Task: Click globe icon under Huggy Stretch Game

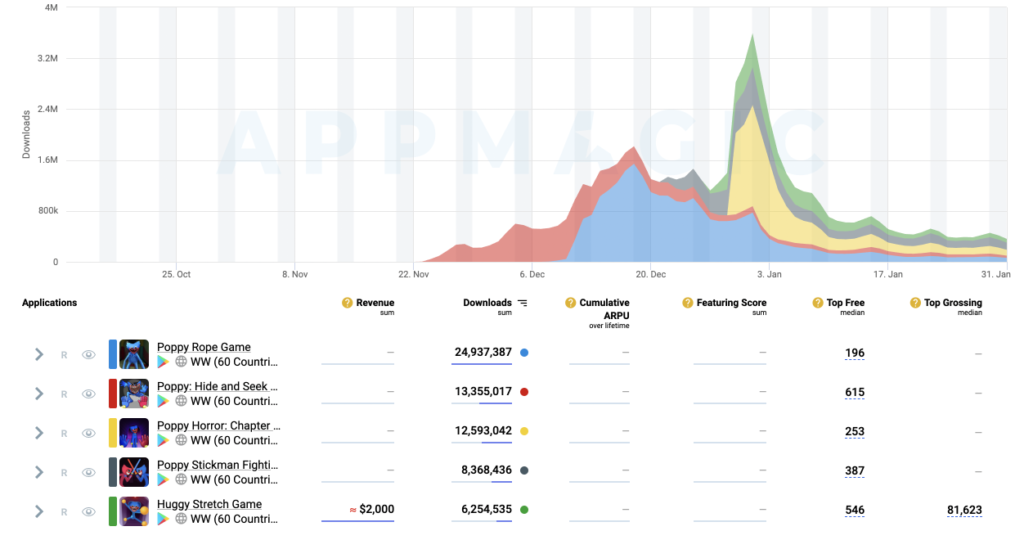Action: coord(181,518)
